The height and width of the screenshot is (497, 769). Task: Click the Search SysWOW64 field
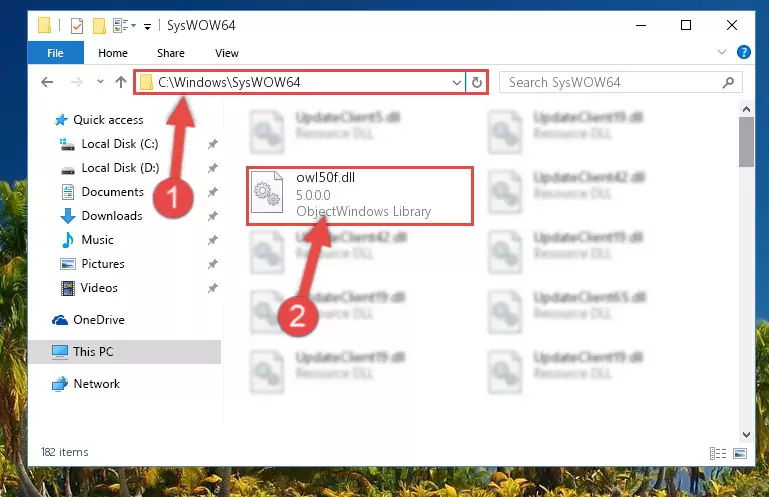[620, 82]
